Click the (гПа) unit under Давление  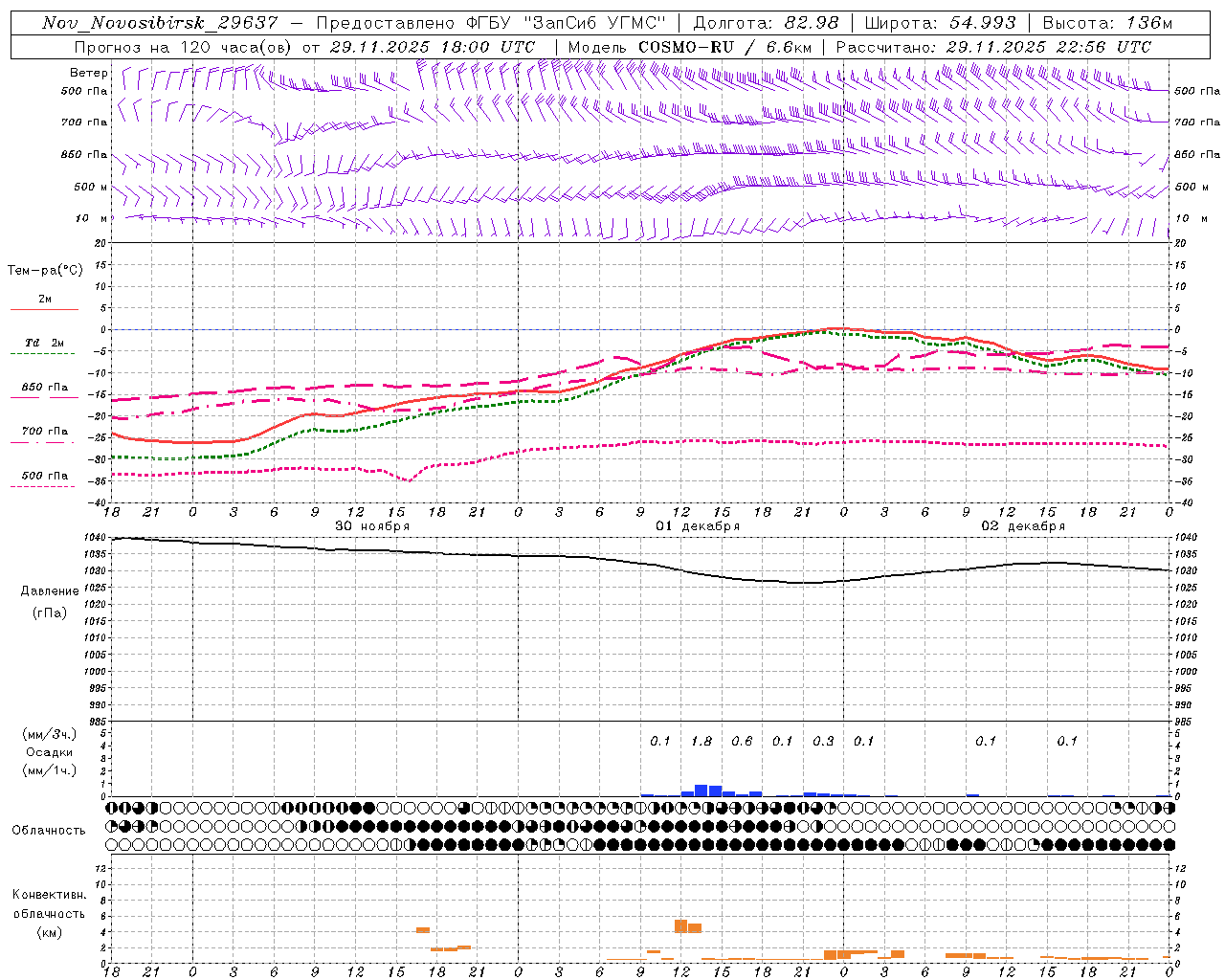(50, 612)
